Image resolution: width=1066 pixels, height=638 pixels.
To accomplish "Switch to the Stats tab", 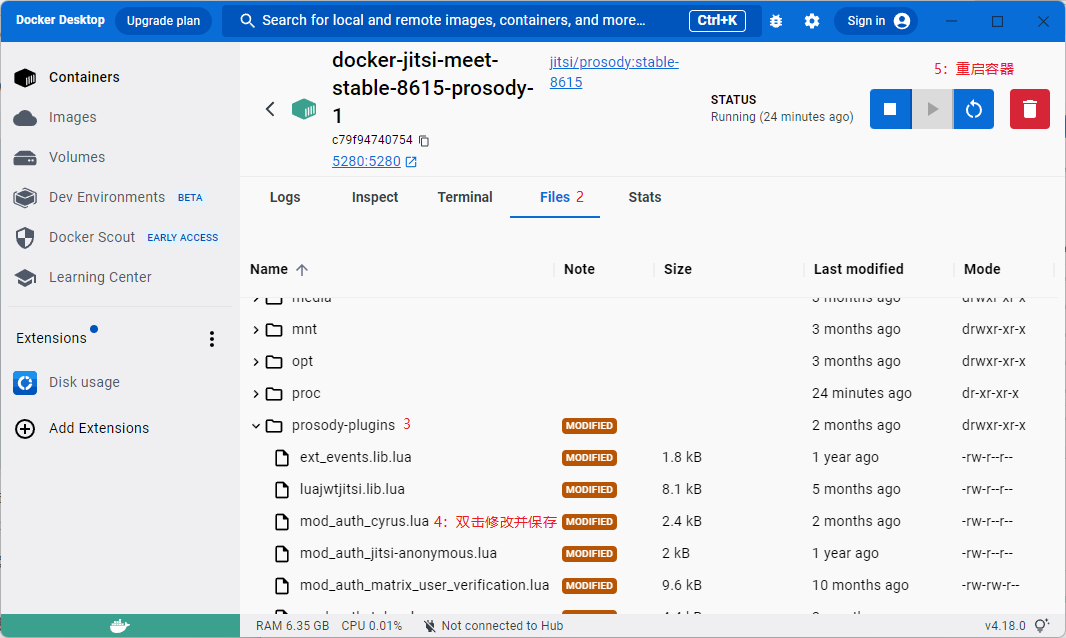I will (x=644, y=197).
